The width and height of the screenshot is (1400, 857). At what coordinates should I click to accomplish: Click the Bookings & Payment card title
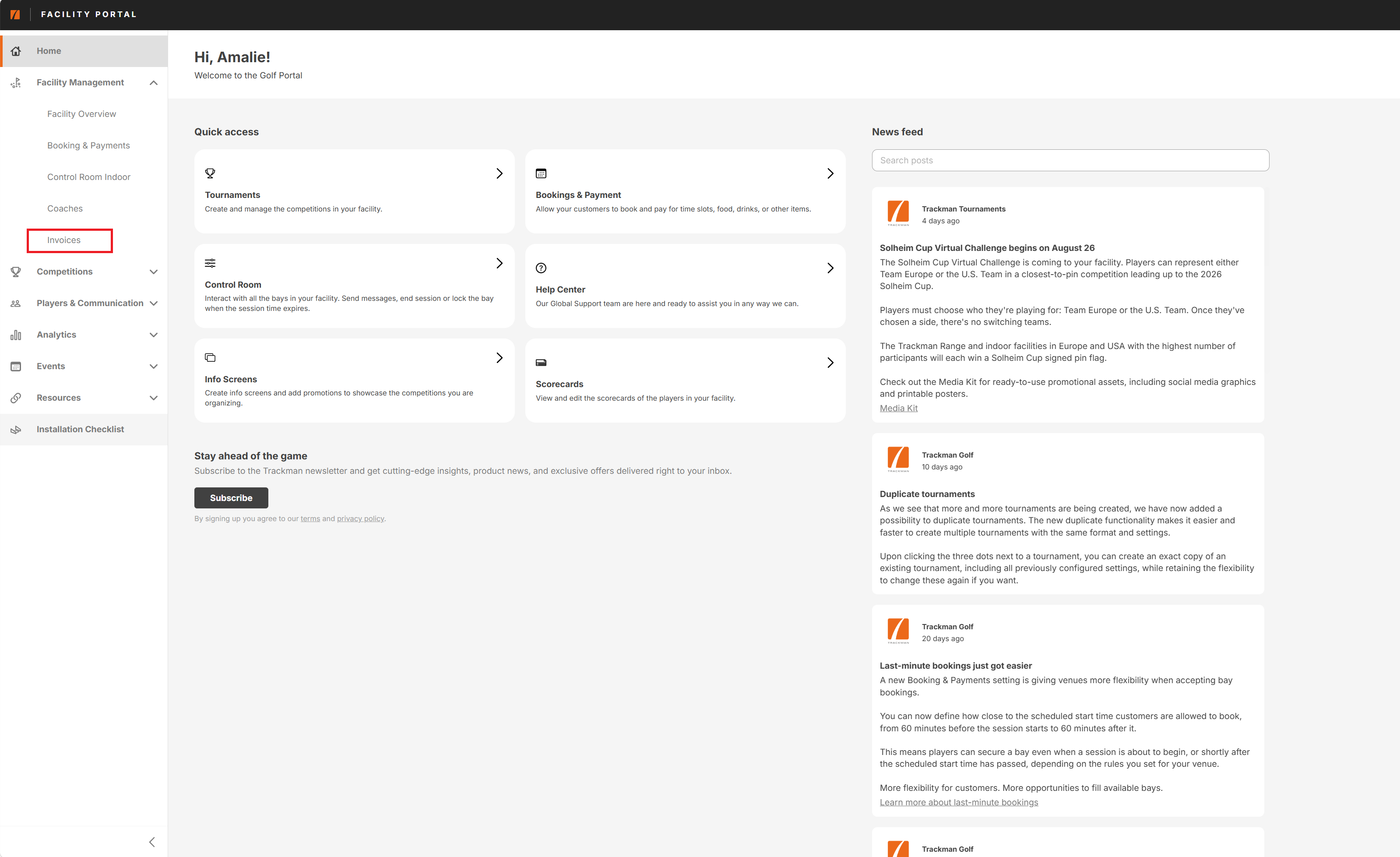(578, 195)
